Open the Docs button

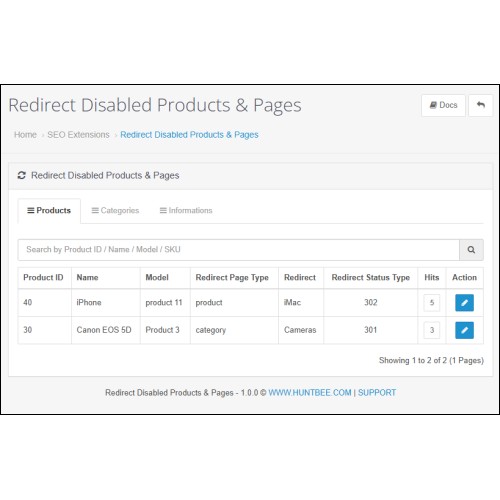click(x=443, y=105)
